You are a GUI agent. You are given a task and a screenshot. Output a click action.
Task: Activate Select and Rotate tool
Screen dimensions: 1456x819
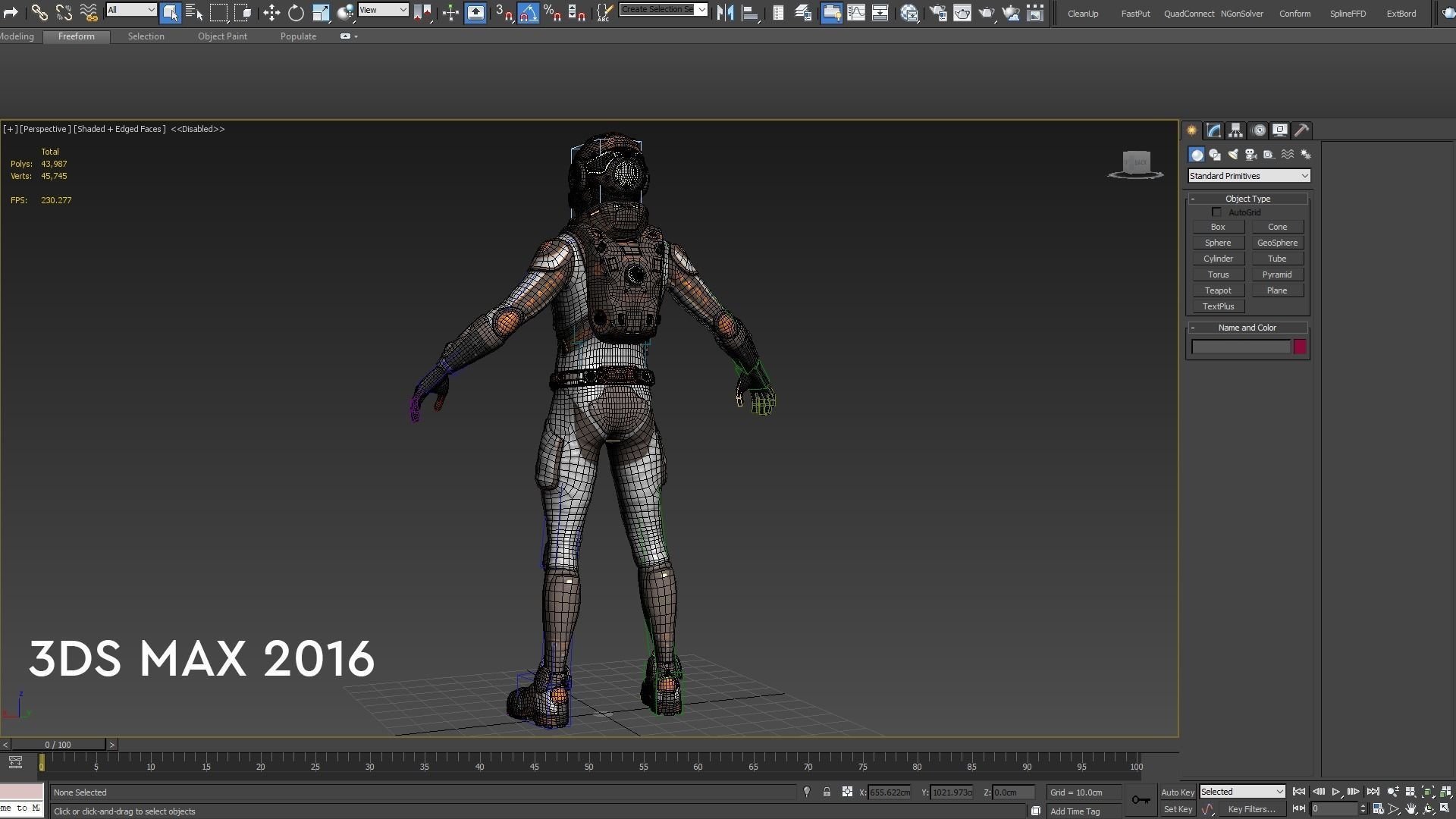(296, 13)
